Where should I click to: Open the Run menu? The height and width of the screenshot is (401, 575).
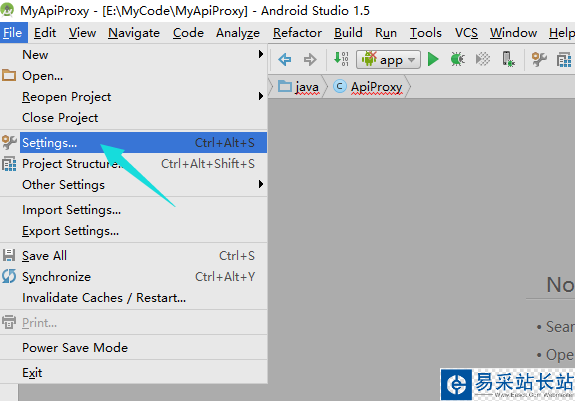pyautogui.click(x=386, y=33)
